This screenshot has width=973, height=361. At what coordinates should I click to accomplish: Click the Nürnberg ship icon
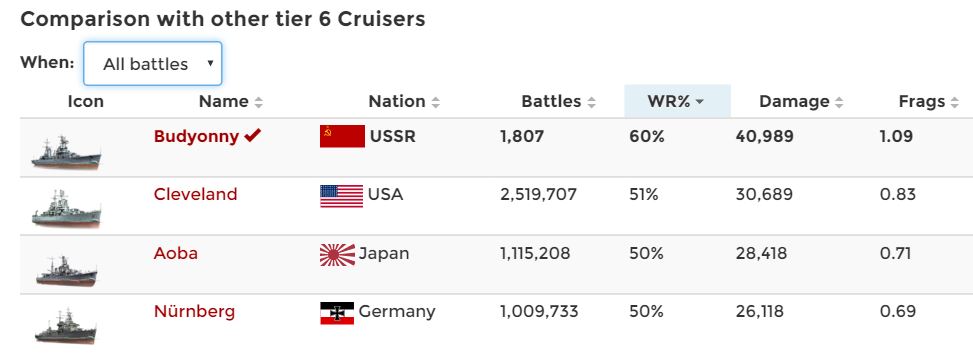pos(66,326)
